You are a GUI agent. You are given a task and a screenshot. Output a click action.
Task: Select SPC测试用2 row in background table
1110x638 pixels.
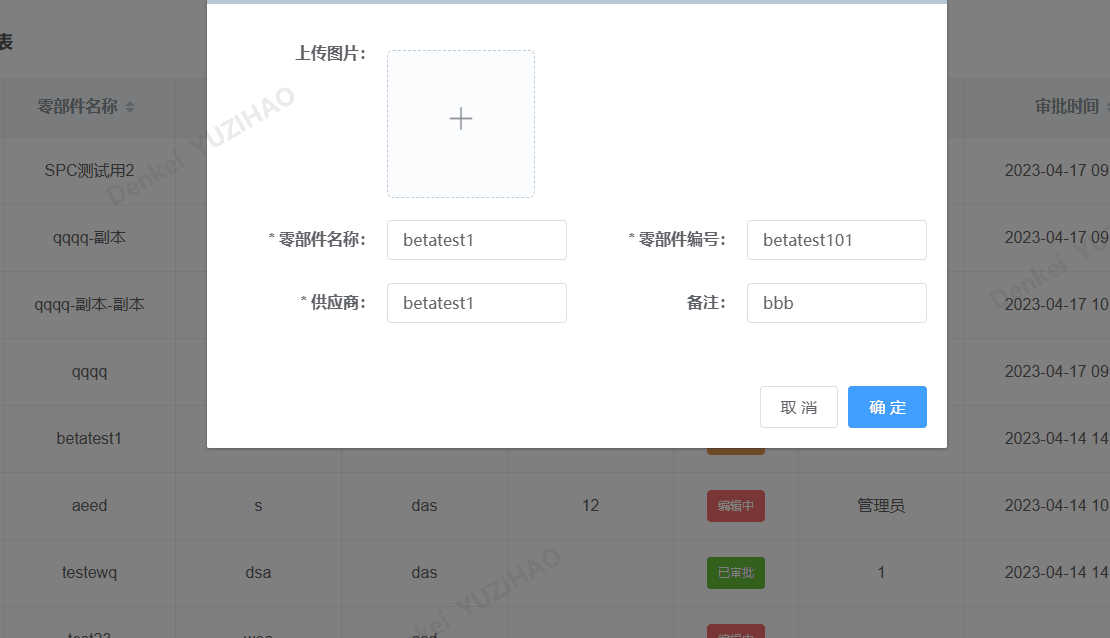point(89,171)
